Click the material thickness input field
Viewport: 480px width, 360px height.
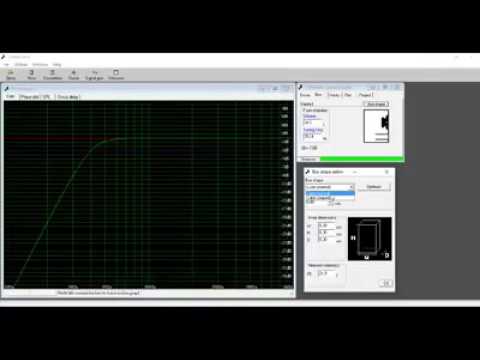(x=326, y=274)
